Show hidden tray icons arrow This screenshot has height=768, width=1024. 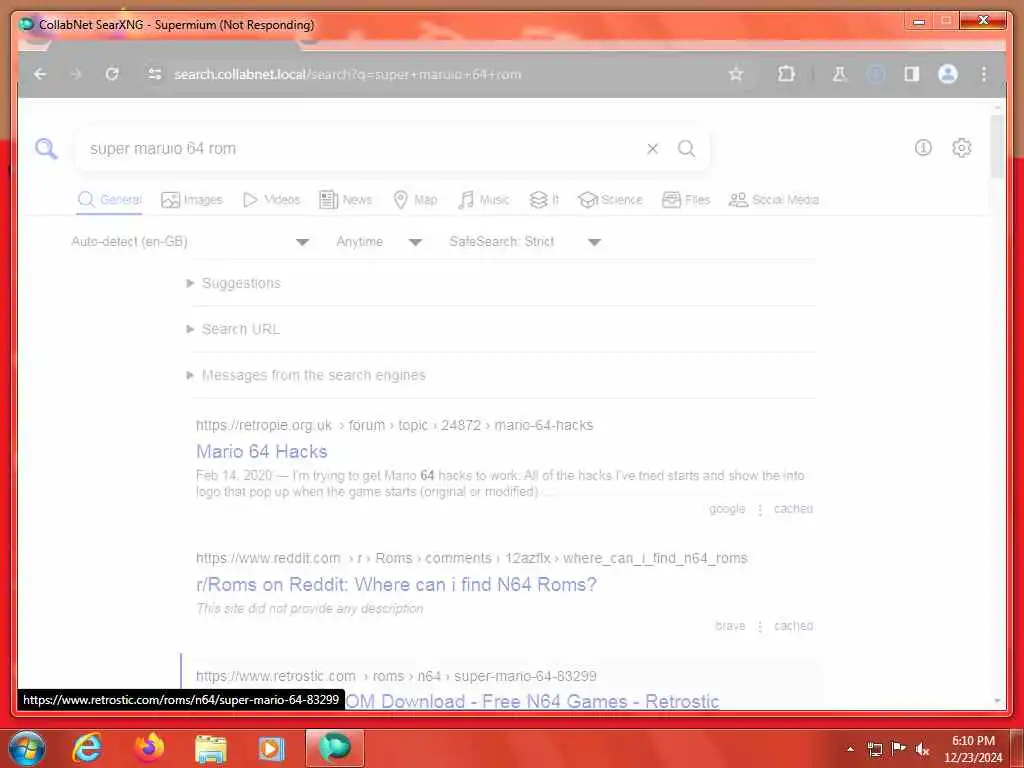point(850,749)
